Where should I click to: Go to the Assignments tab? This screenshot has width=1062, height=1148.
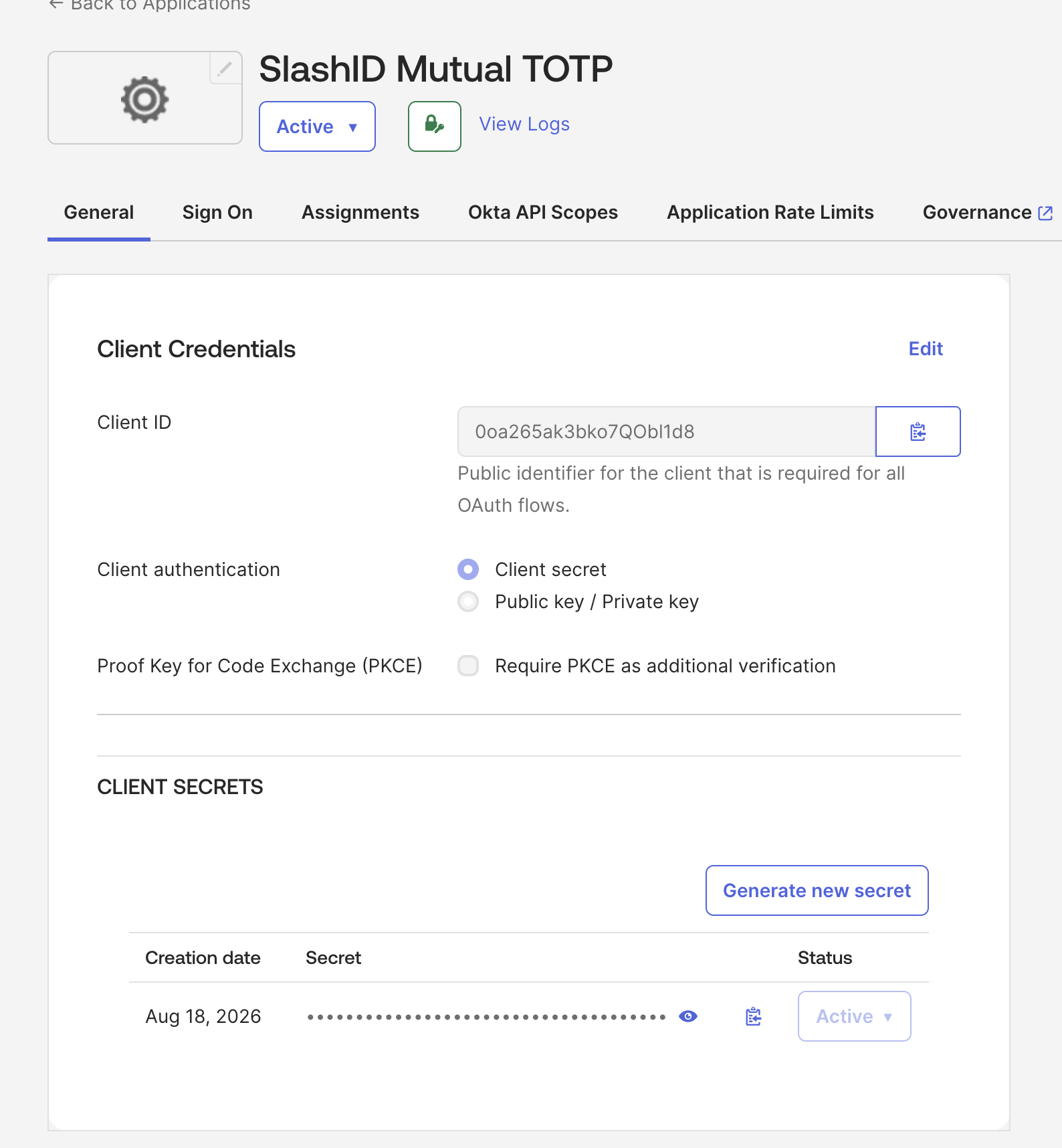pos(360,212)
